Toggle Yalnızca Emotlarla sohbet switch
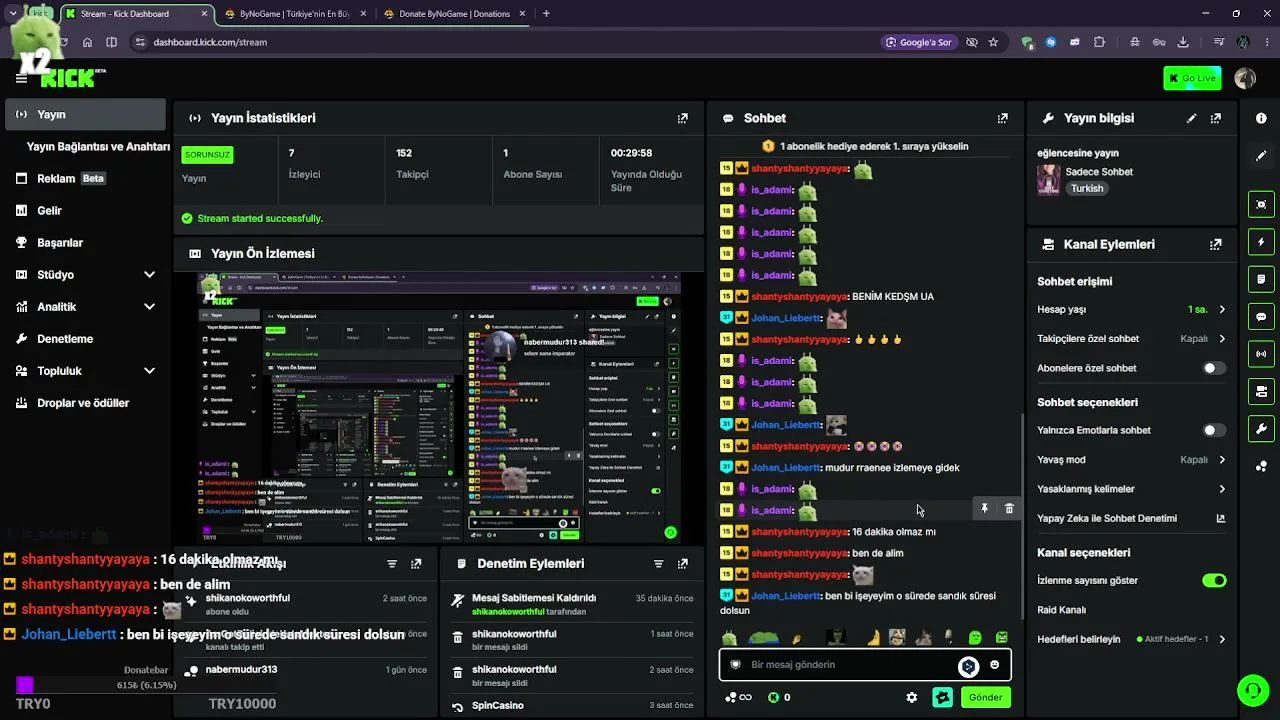This screenshot has width=1280, height=720. pos(1214,430)
